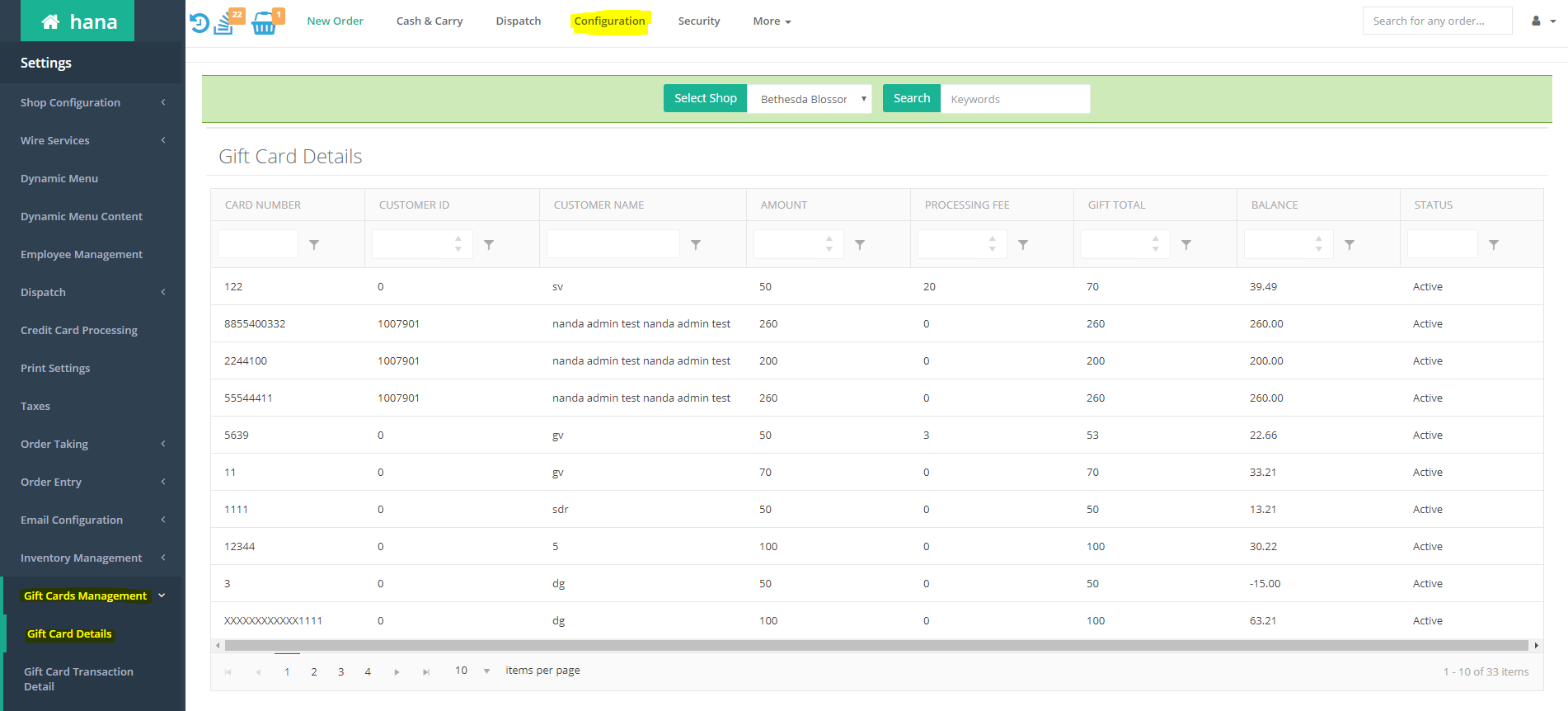Click the Balance filter spinner arrows
This screenshot has height=711, width=1568.
coord(1319,243)
